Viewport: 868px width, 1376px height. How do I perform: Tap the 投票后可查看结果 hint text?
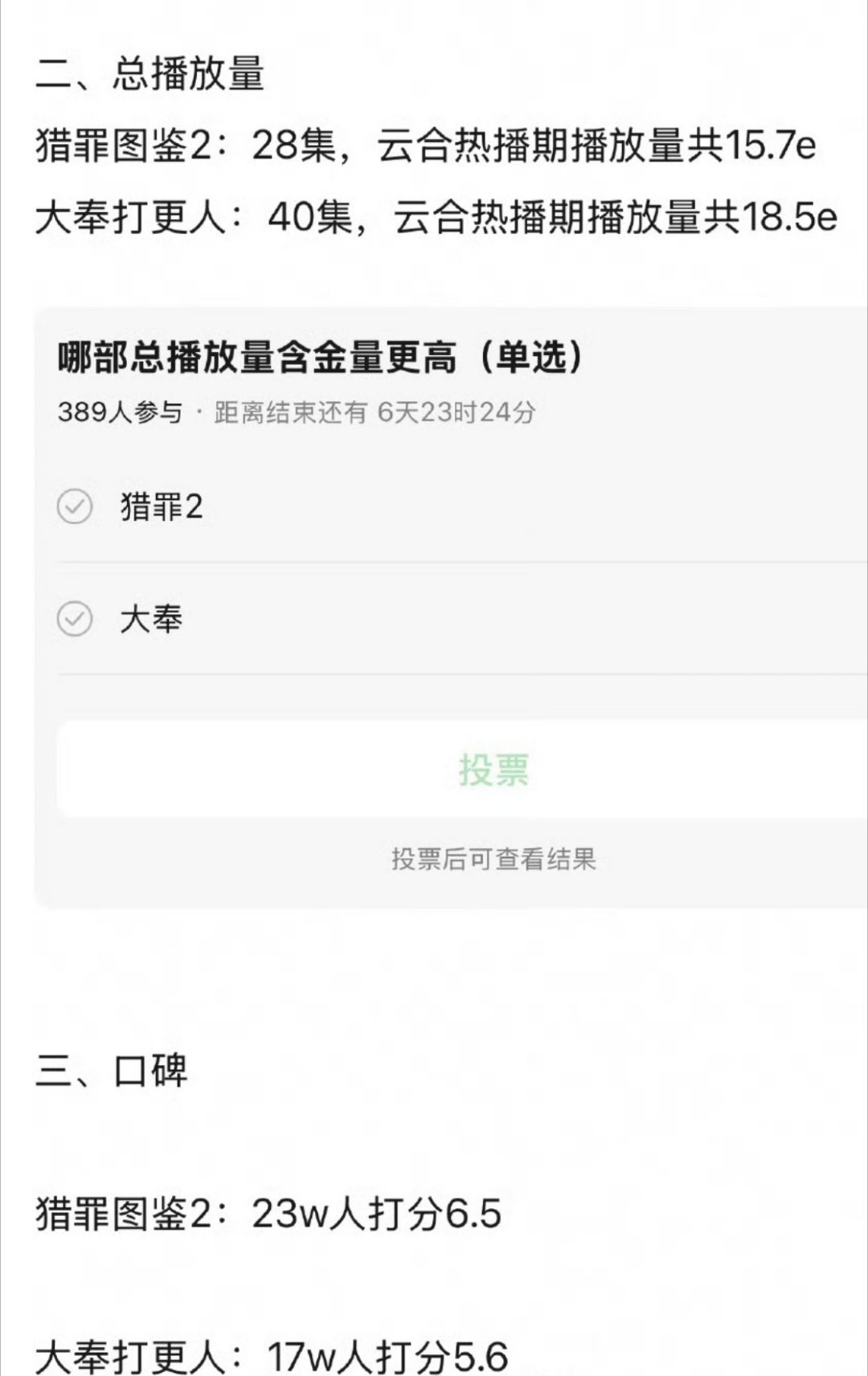(493, 859)
